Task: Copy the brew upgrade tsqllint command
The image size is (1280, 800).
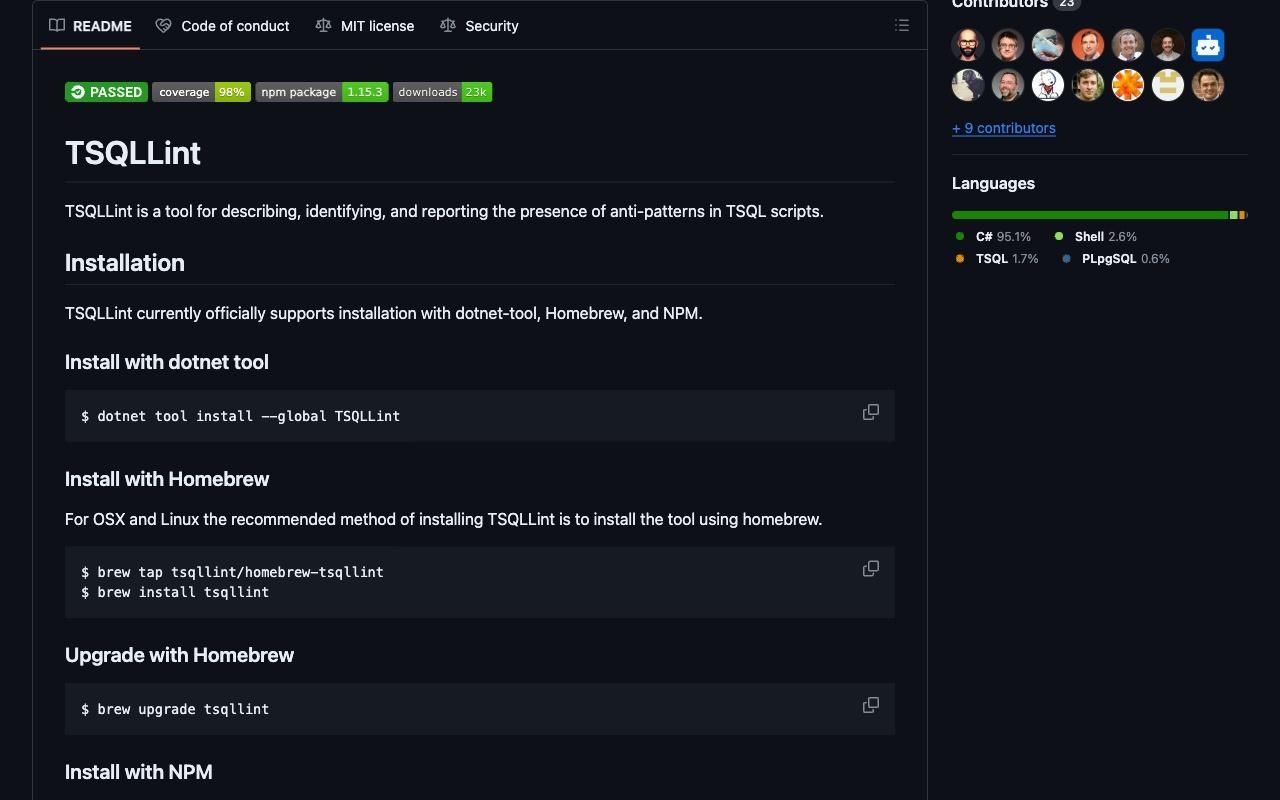Action: 871,706
